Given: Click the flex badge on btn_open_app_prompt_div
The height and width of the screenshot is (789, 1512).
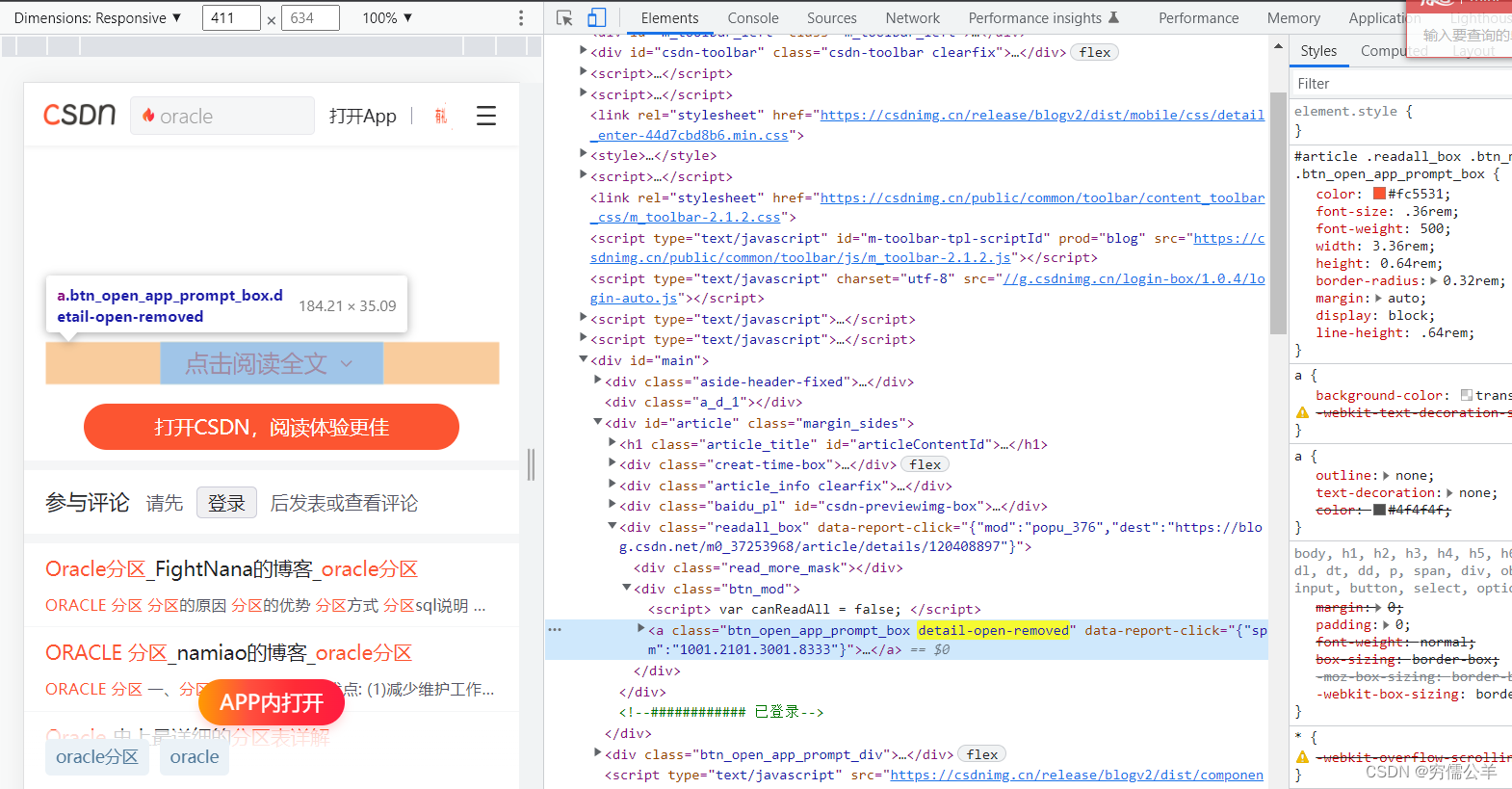Looking at the screenshot, I should click(x=982, y=754).
